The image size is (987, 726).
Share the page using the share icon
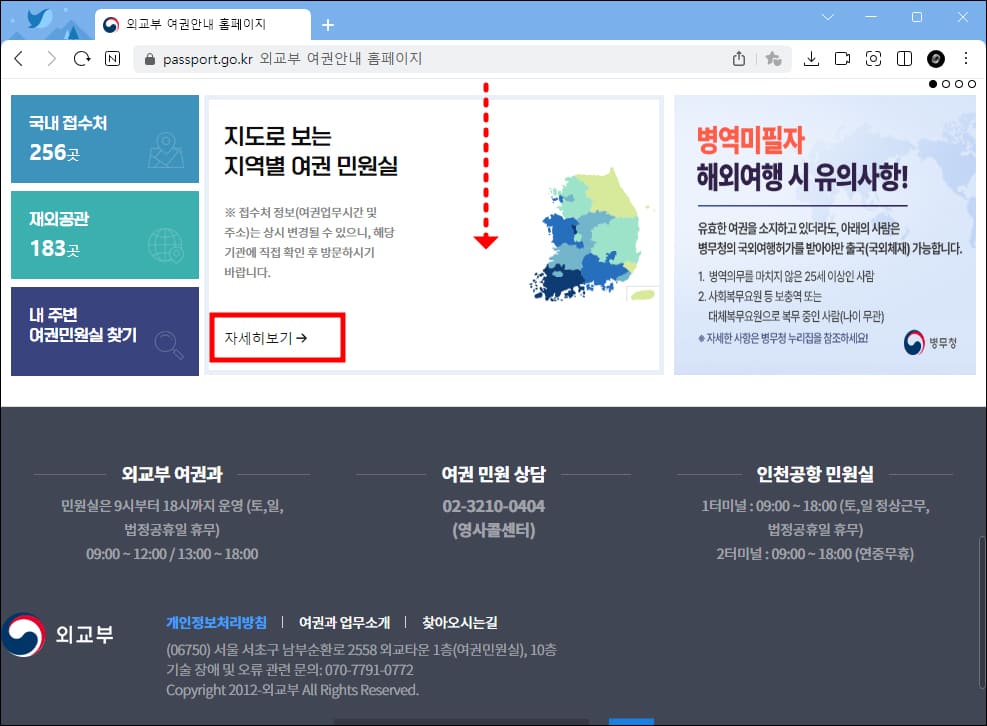pos(740,58)
